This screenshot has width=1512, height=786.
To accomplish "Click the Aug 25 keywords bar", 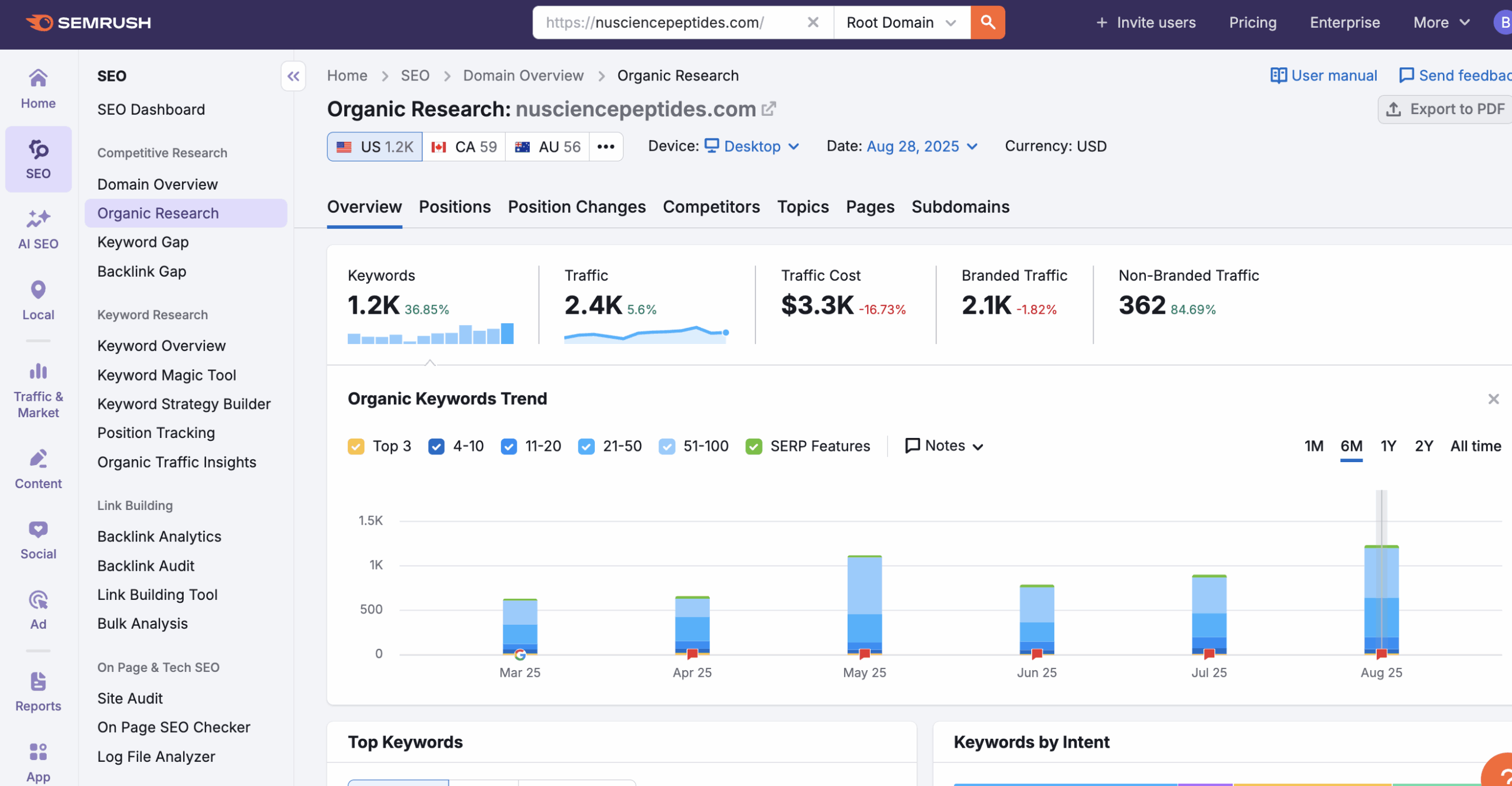I will click(x=1381, y=600).
